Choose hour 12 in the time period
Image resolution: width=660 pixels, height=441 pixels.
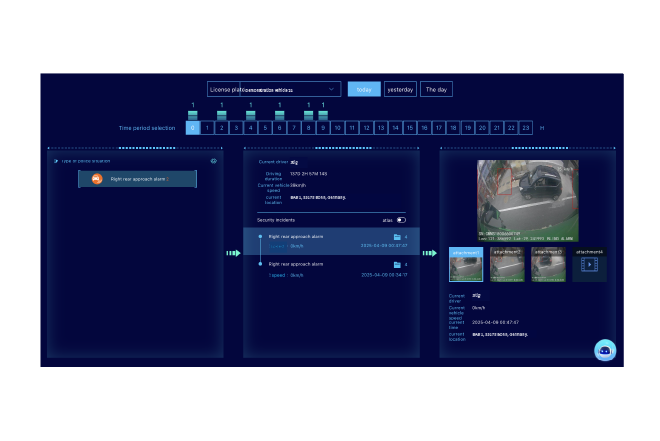[x=367, y=128]
